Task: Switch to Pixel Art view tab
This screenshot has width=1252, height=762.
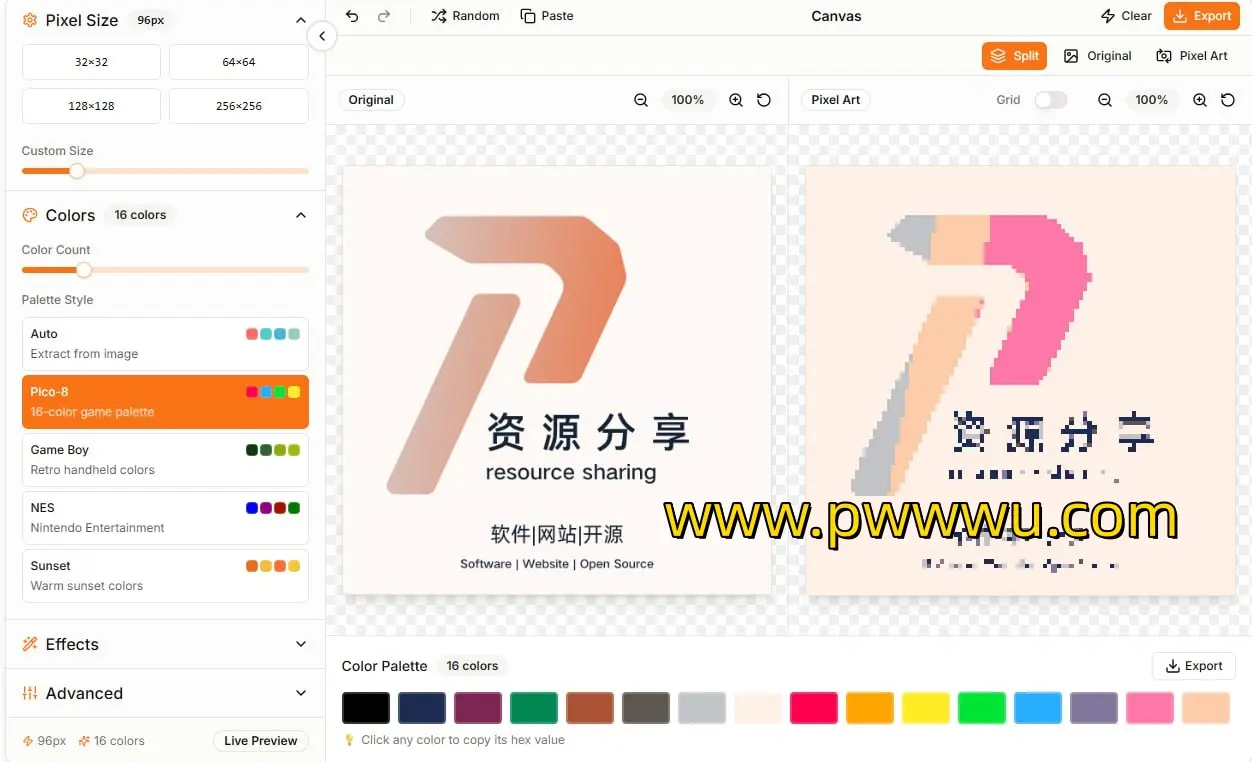Action: tap(1192, 56)
